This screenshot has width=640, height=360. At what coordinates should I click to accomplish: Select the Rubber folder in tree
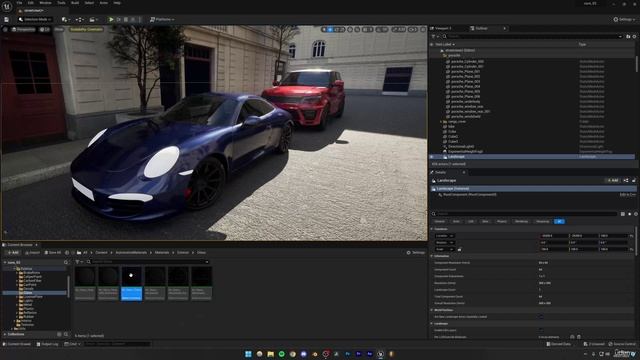tap(29, 317)
